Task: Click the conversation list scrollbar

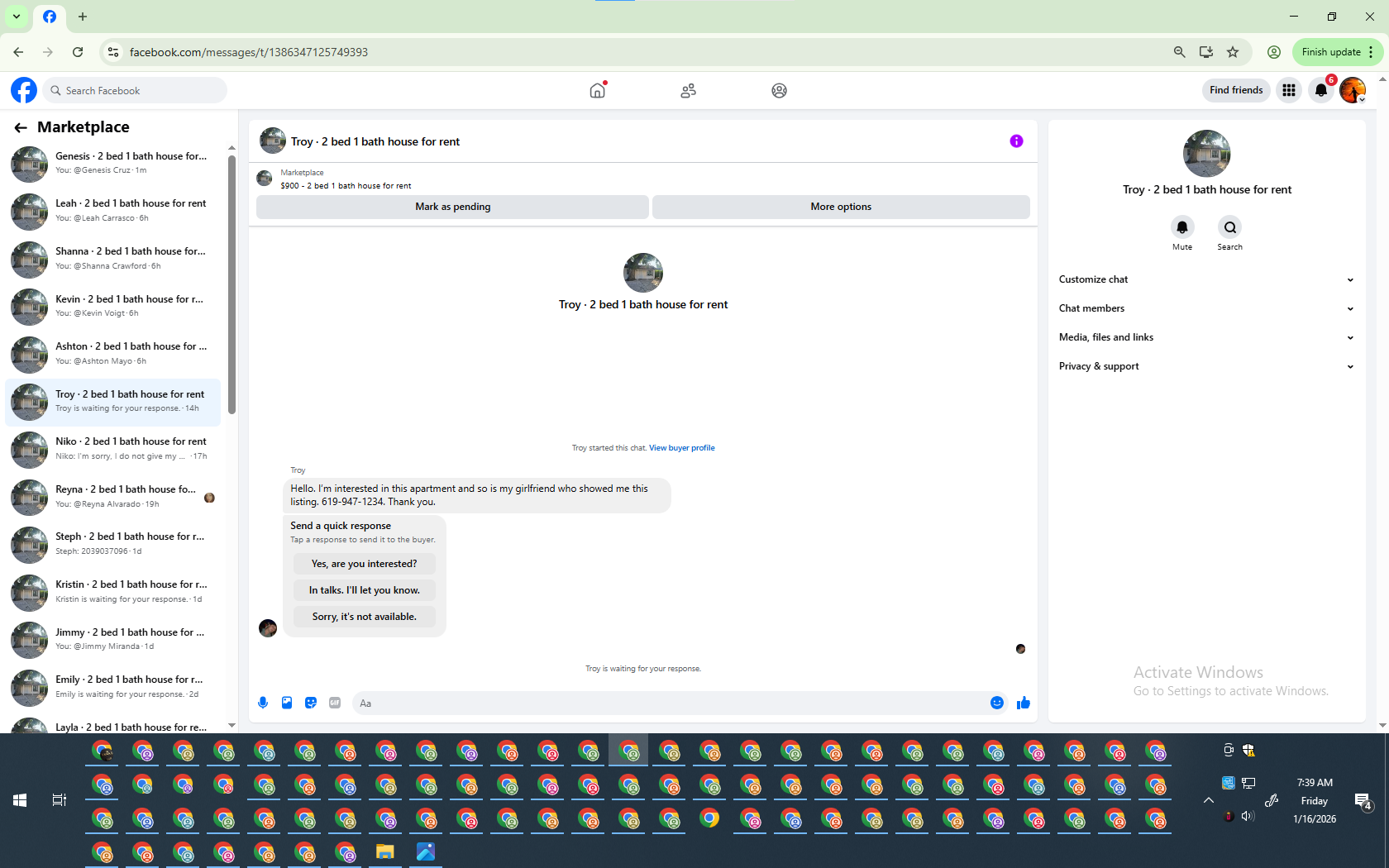Action: coord(231,284)
